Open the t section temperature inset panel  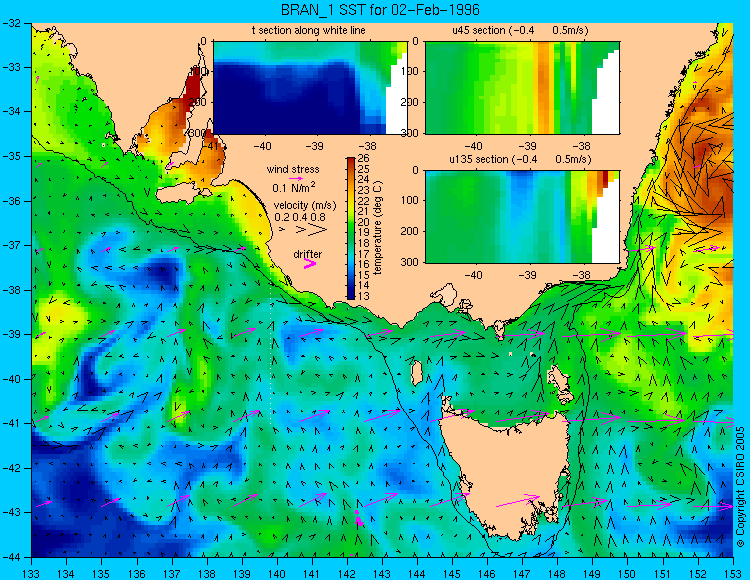tap(310, 88)
